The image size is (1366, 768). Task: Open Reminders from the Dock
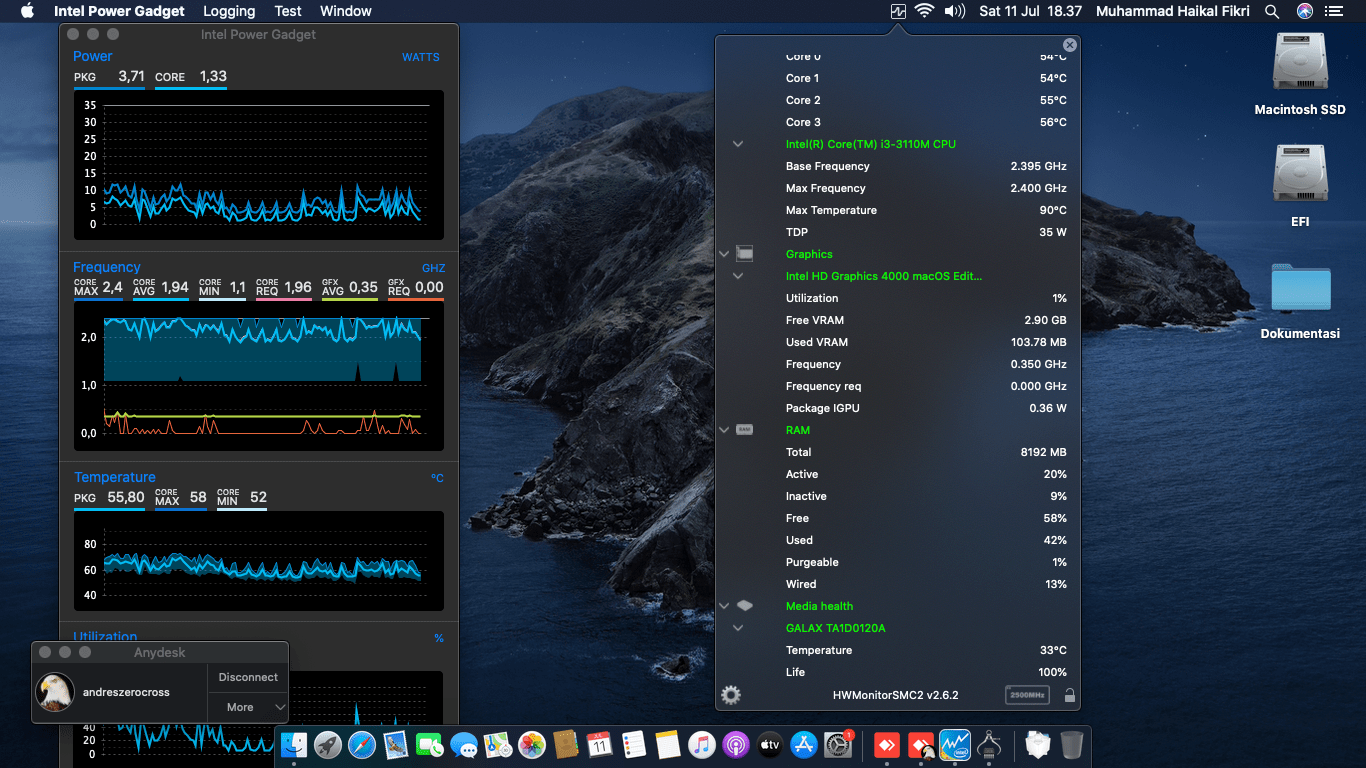634,744
